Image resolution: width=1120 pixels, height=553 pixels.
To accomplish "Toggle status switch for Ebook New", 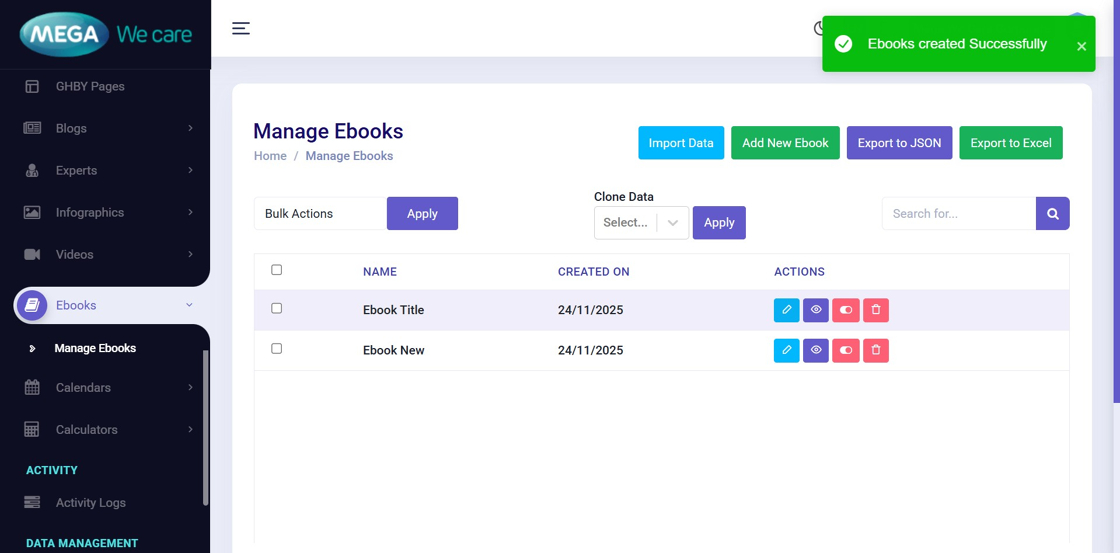I will [x=846, y=350].
